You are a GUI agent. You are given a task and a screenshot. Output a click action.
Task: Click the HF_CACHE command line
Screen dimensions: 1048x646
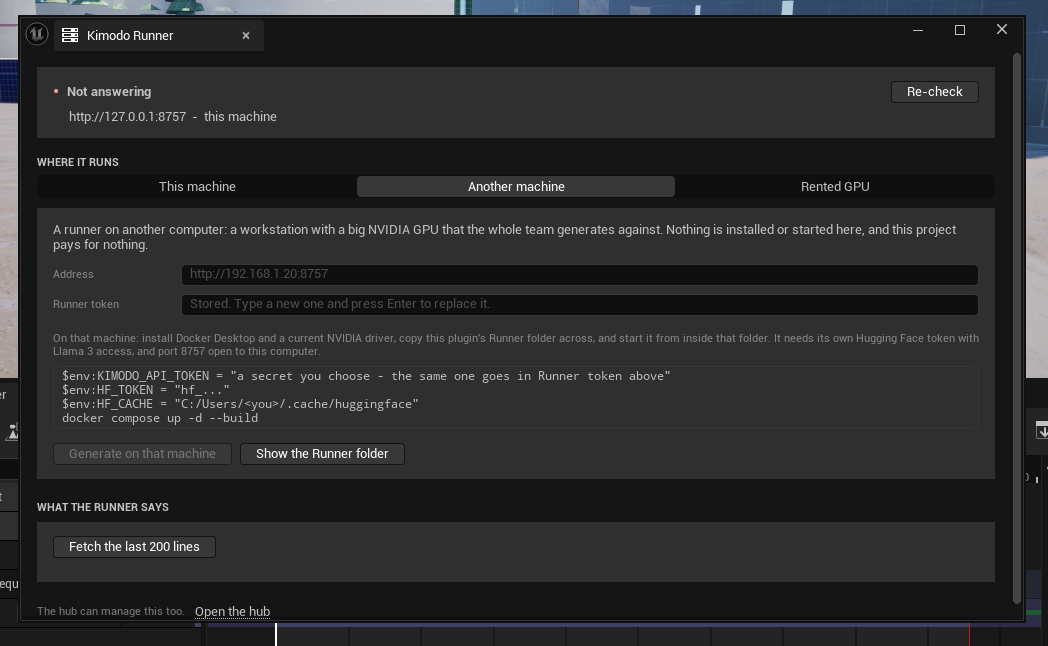[x=240, y=404]
